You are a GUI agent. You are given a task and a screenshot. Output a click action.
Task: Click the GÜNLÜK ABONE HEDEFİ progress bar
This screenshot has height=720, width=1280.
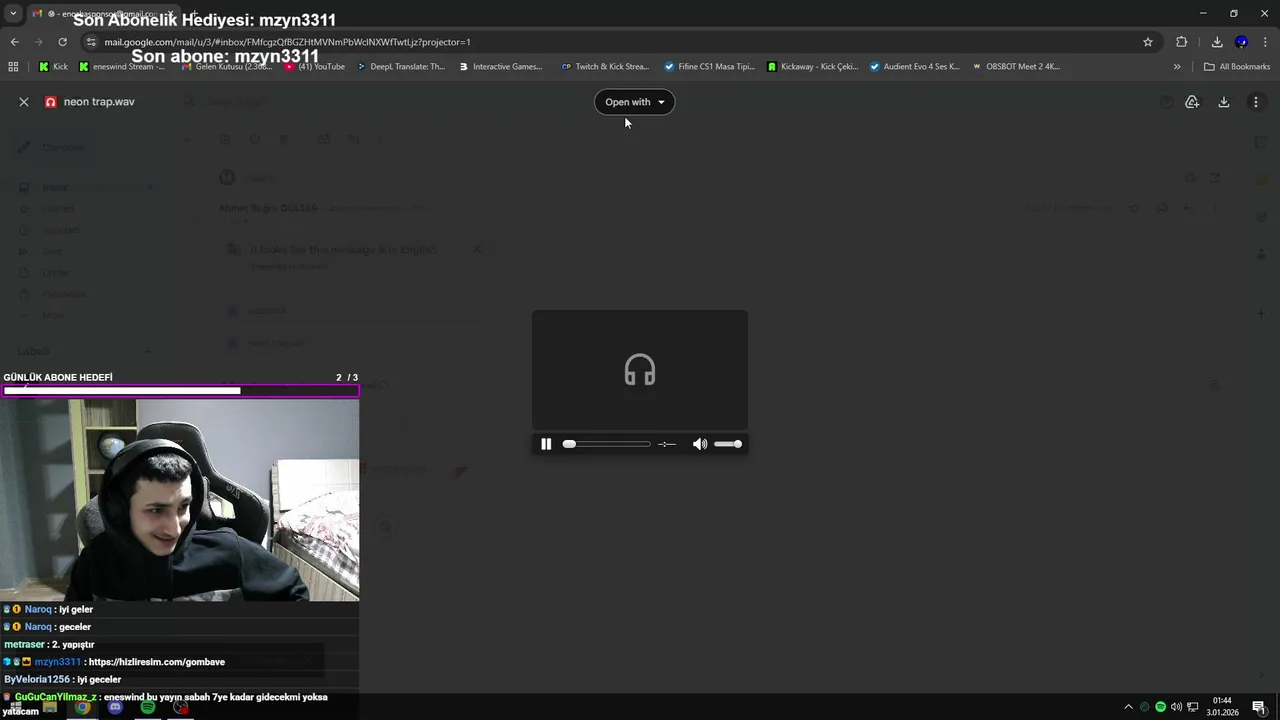(180, 391)
